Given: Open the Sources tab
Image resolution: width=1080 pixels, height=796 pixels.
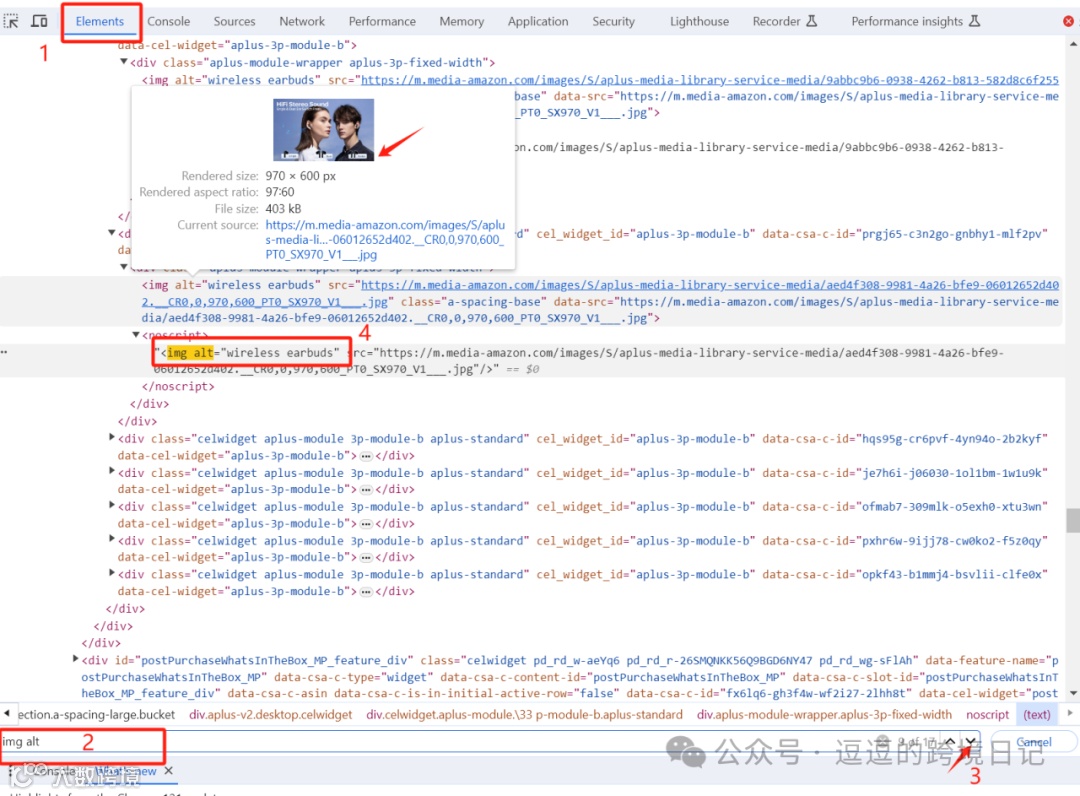Looking at the screenshot, I should pyautogui.click(x=234, y=21).
